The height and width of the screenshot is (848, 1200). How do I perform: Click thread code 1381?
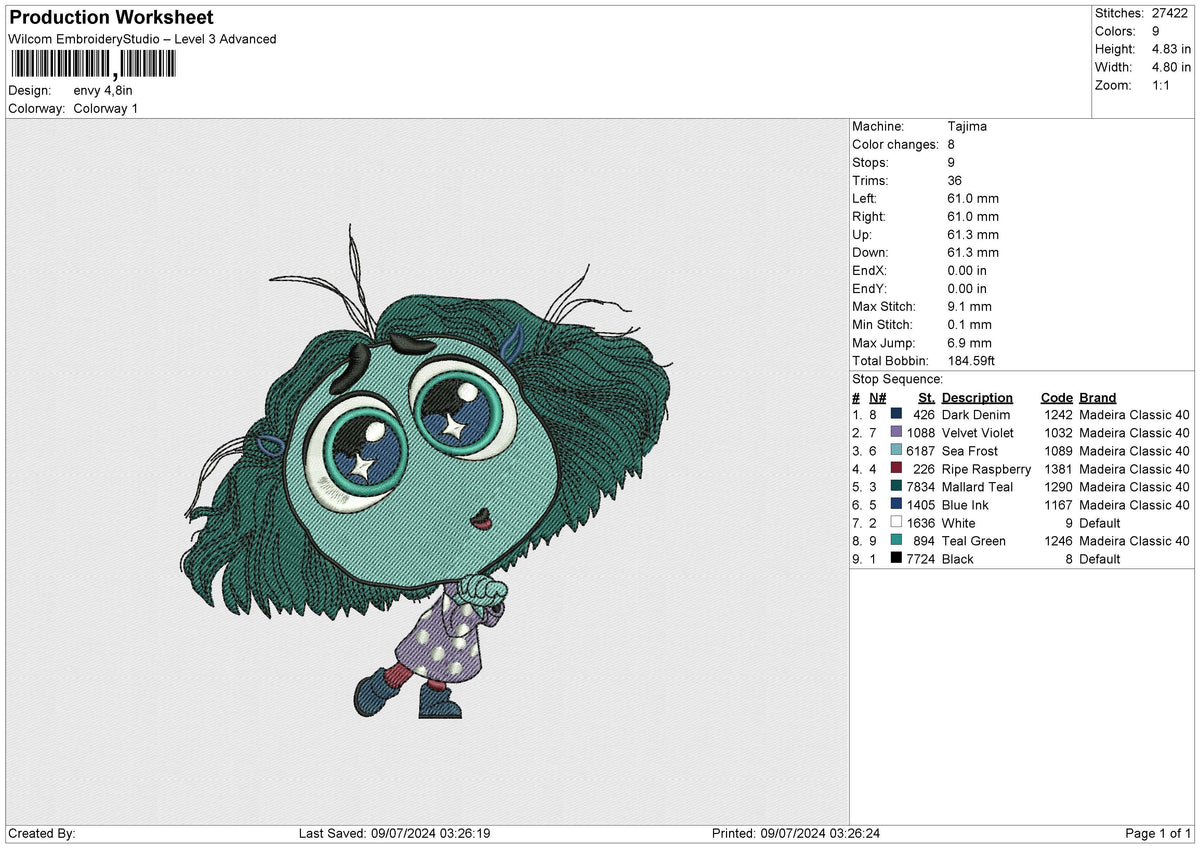pos(1059,468)
